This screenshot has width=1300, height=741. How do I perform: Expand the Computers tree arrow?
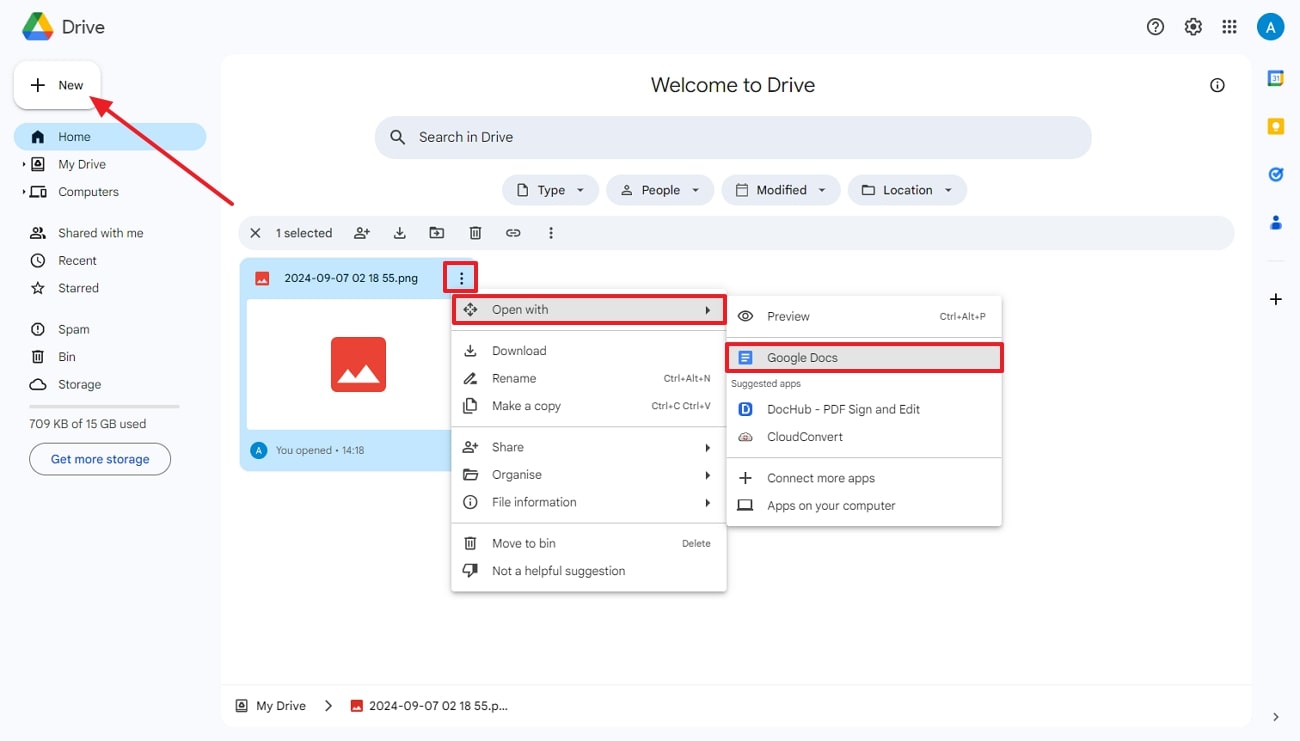coord(24,192)
